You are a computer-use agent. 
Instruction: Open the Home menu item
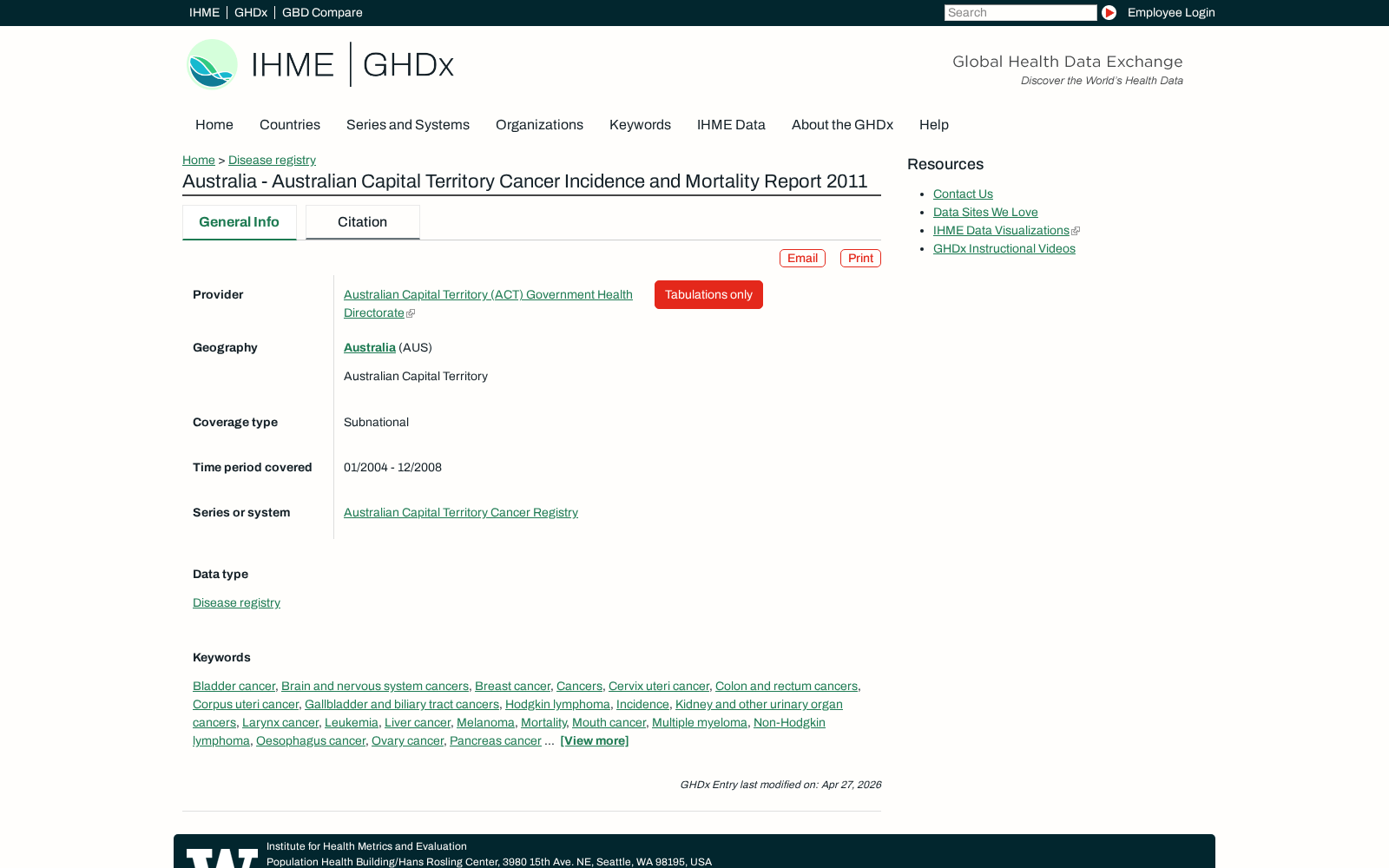(214, 125)
